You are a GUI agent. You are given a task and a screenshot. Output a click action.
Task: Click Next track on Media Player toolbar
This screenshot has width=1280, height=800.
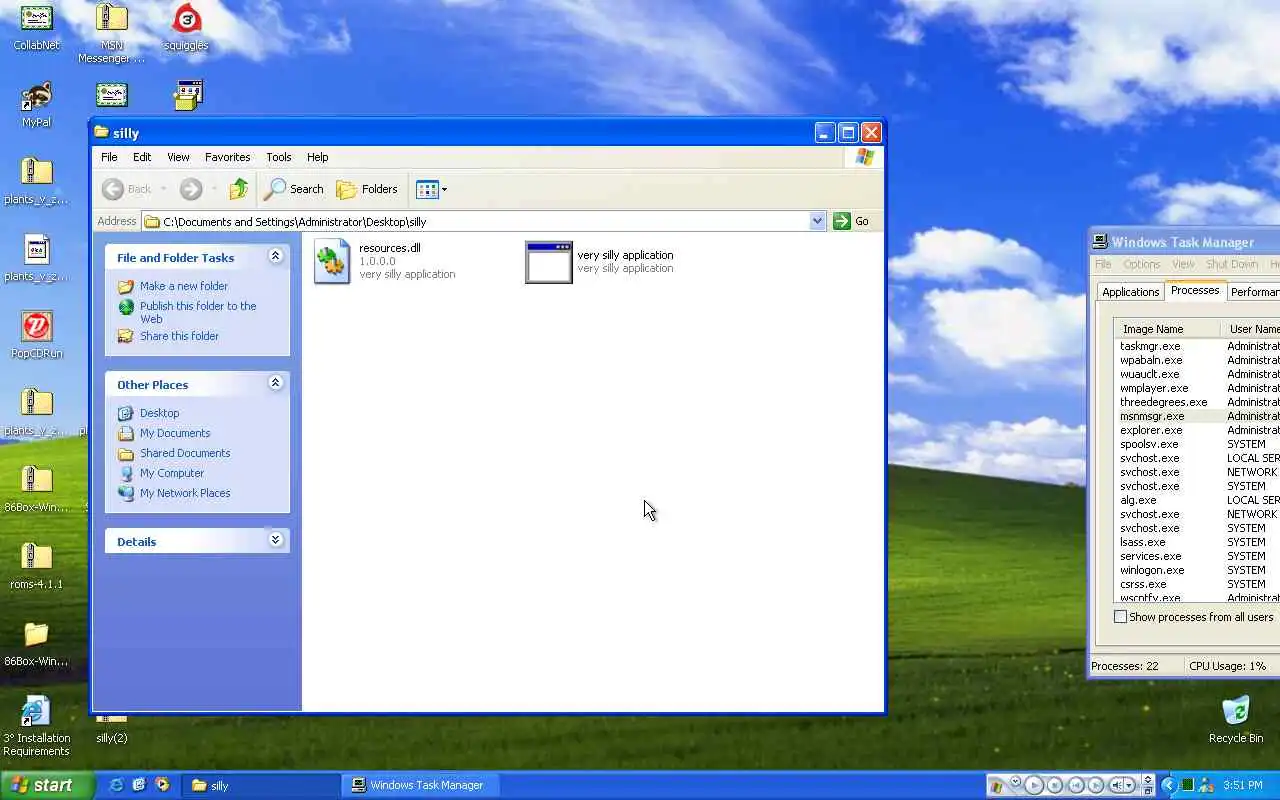point(1096,785)
